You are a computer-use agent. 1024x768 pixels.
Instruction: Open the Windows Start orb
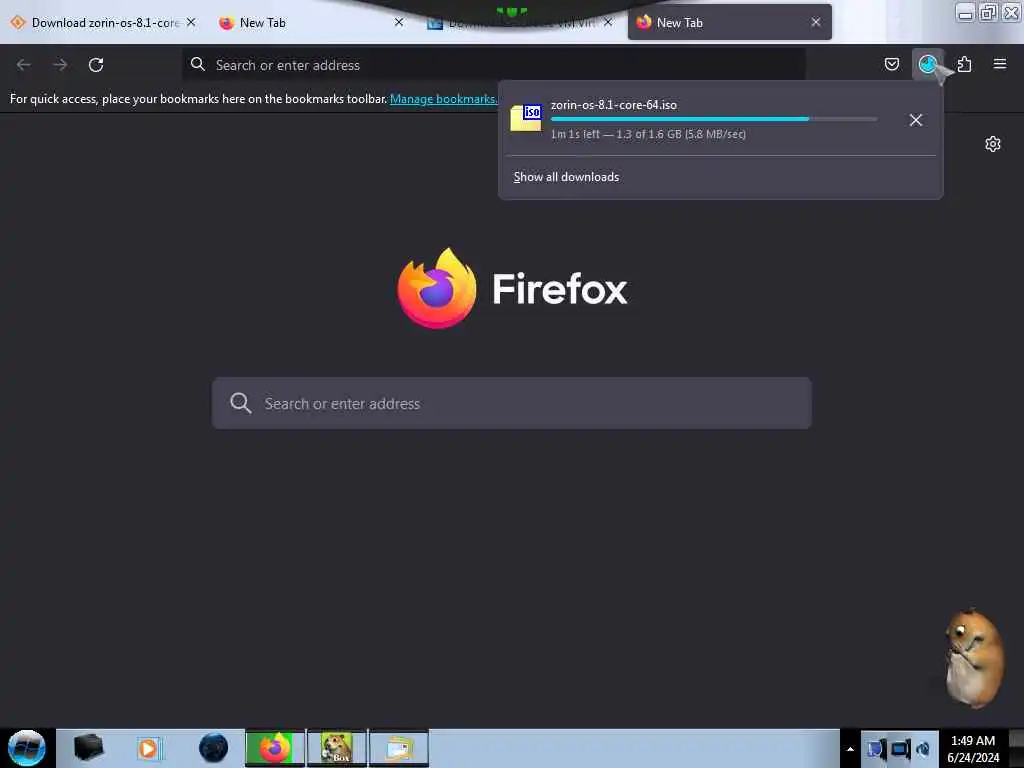27,747
